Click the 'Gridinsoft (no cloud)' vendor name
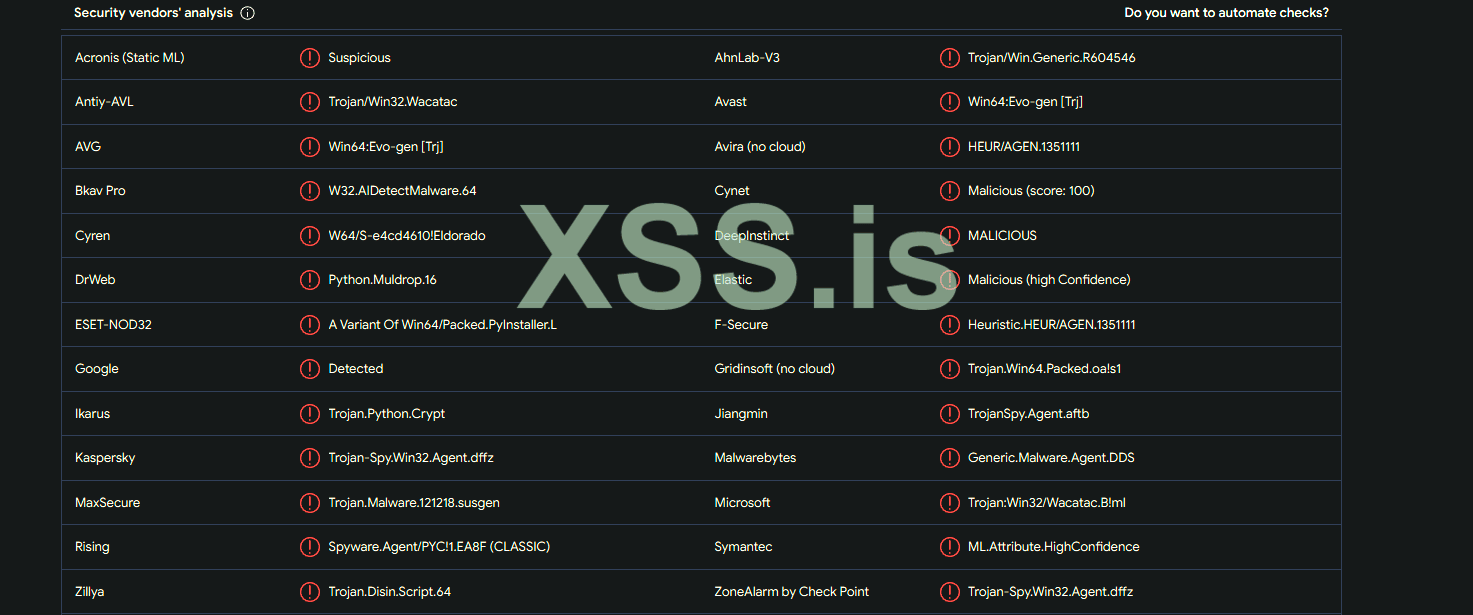The width and height of the screenshot is (1473, 615). click(775, 369)
